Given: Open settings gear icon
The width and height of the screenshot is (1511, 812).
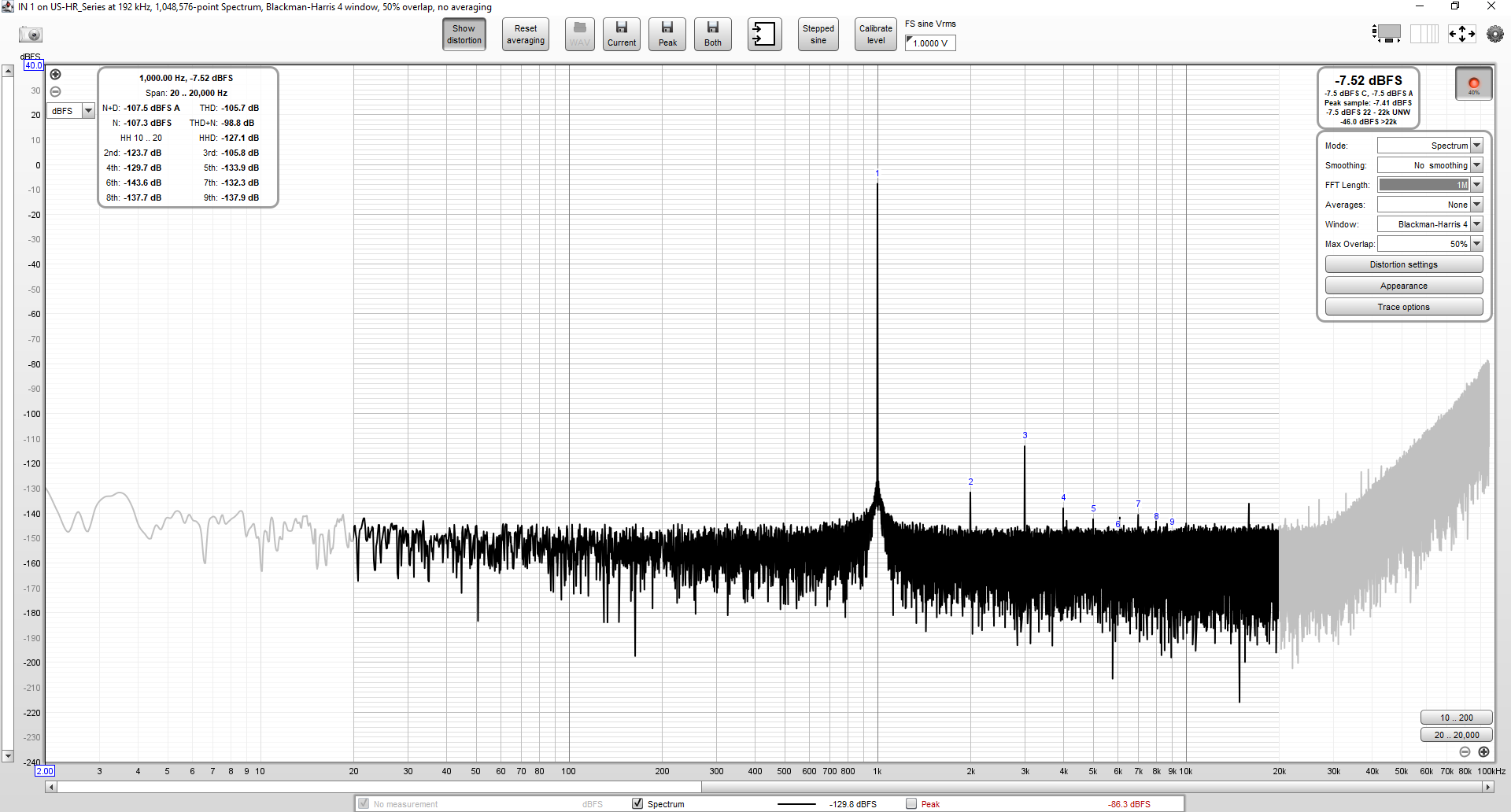Looking at the screenshot, I should pyautogui.click(x=1495, y=34).
